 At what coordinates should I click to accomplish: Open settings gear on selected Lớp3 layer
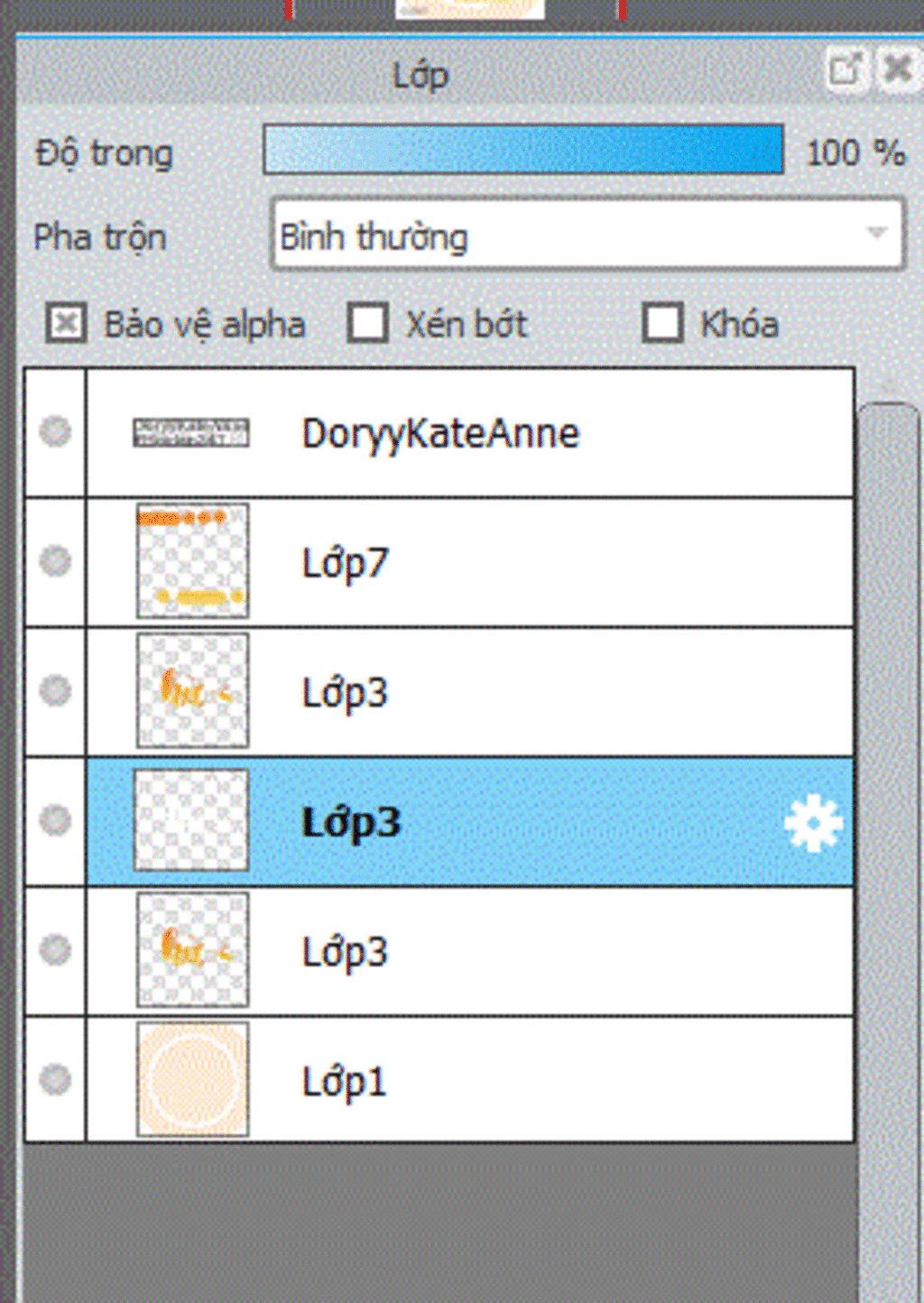click(813, 822)
